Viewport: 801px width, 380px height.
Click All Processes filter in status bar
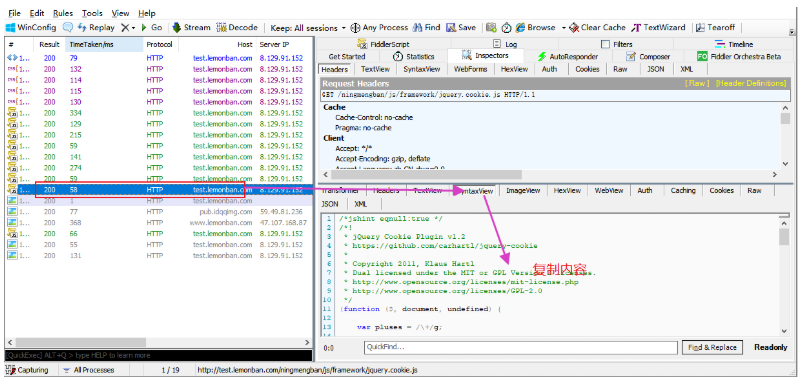coord(88,370)
